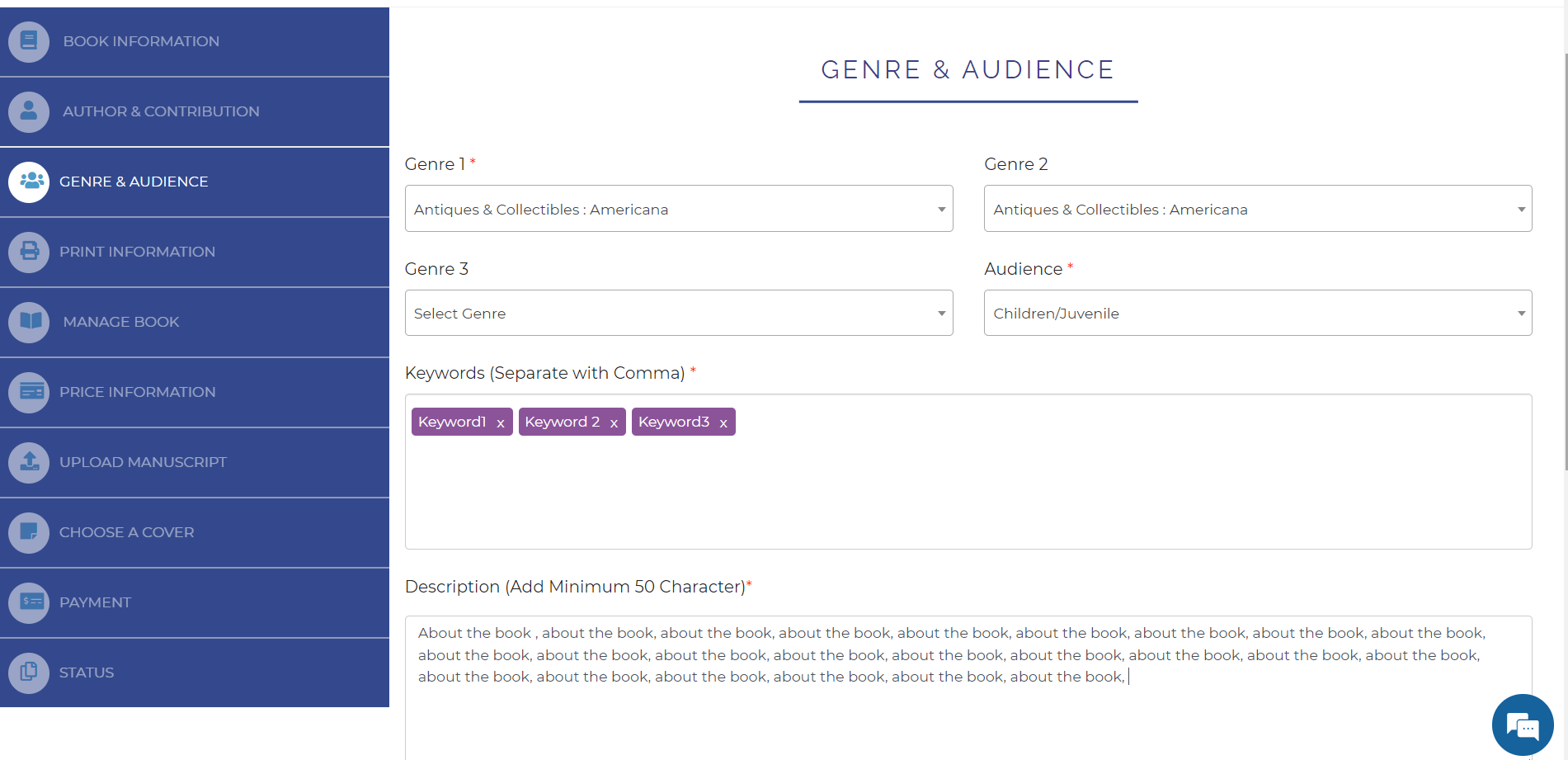Click the Book Information book icon
The width and height of the screenshot is (1568, 760).
click(29, 41)
